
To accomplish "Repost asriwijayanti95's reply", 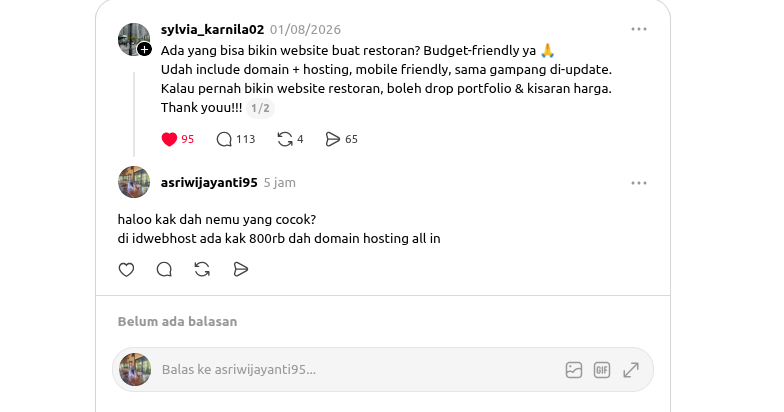I will tap(202, 270).
